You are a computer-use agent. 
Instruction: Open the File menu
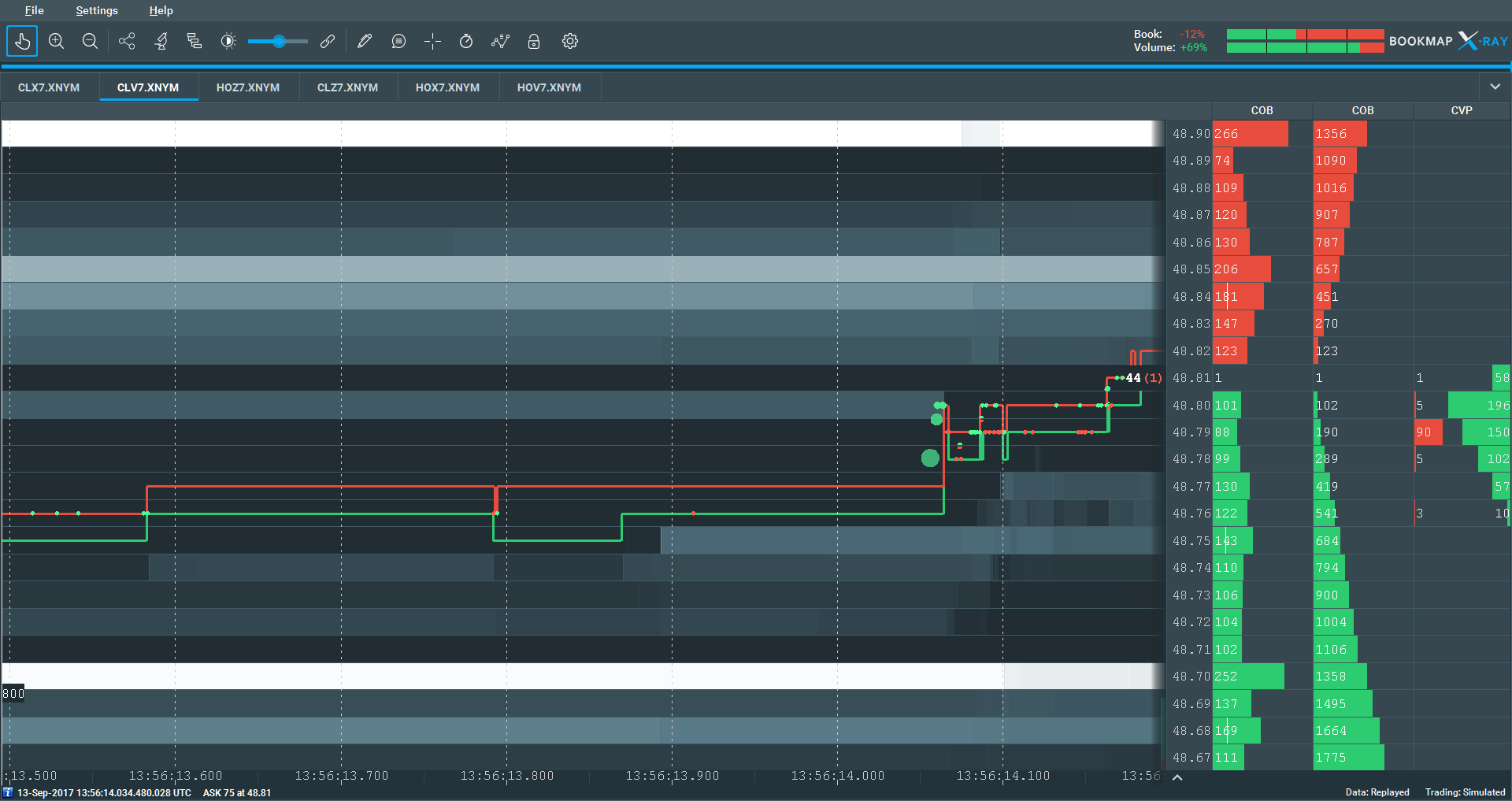[x=34, y=10]
